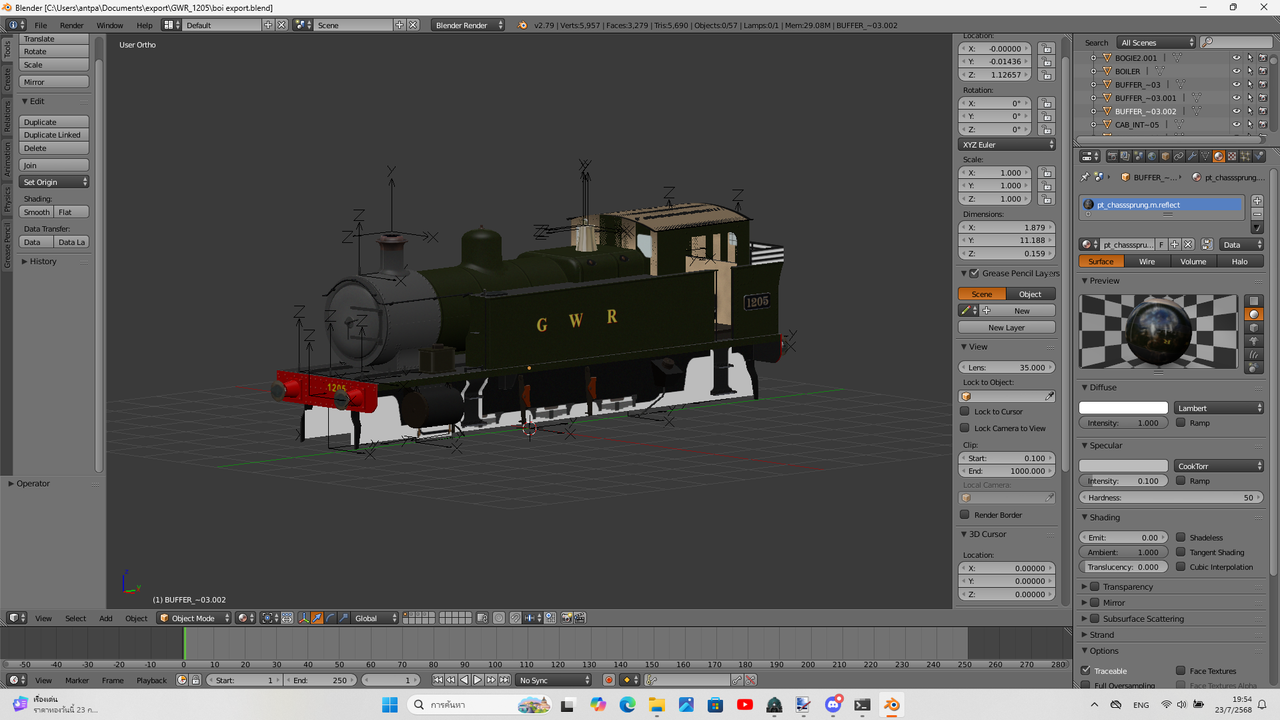Viewport: 1280px width, 720px height.
Task: Enable the rotate manipulator arc icon
Action: click(x=330, y=618)
